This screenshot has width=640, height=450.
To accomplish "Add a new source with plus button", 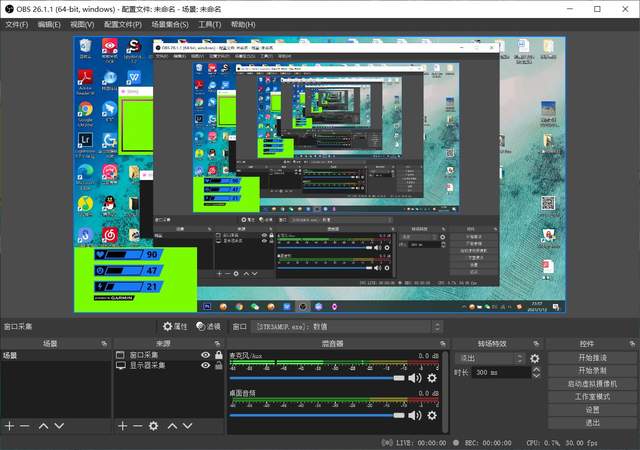I will point(122,426).
